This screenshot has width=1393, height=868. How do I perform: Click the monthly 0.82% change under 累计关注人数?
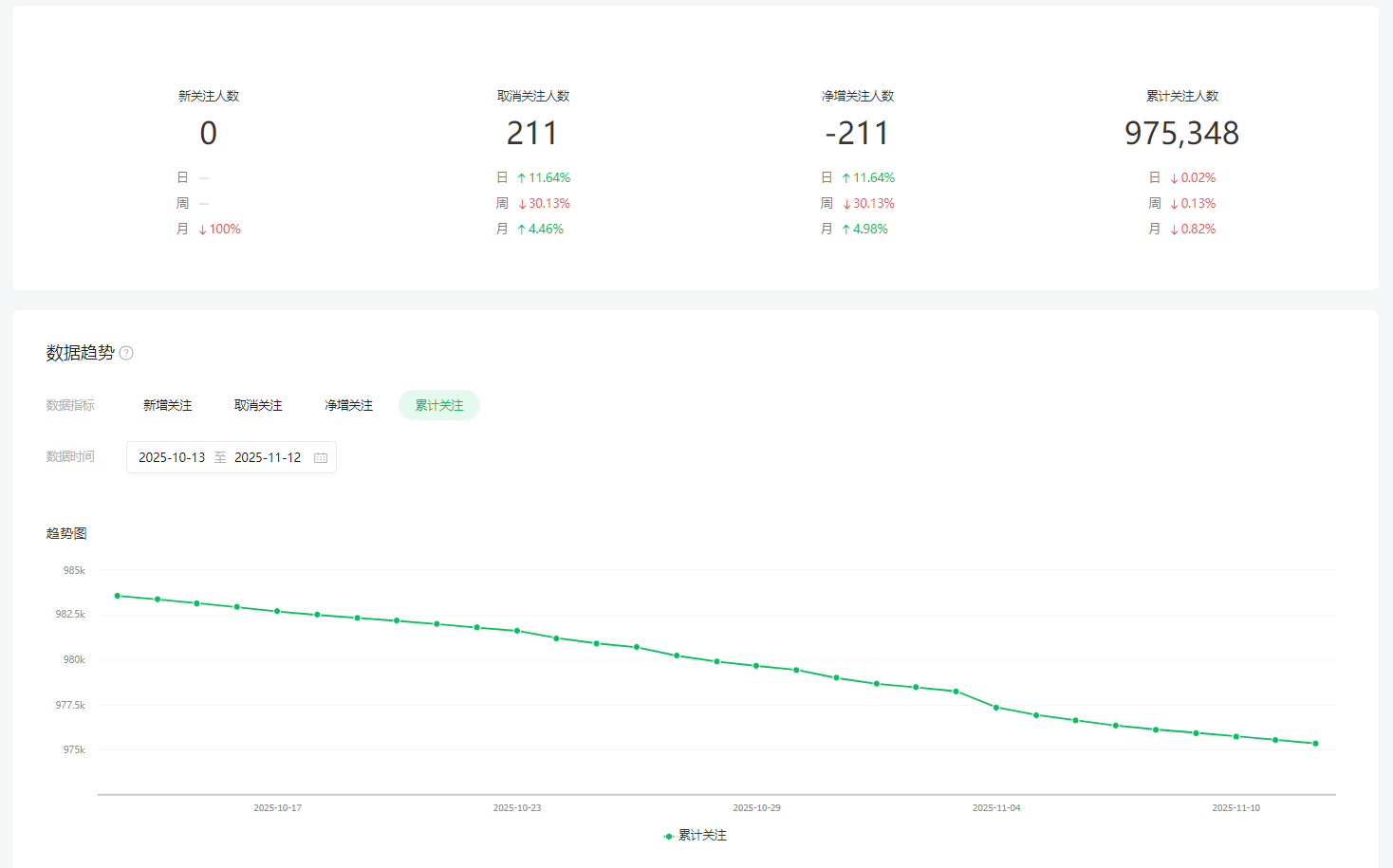click(1193, 229)
